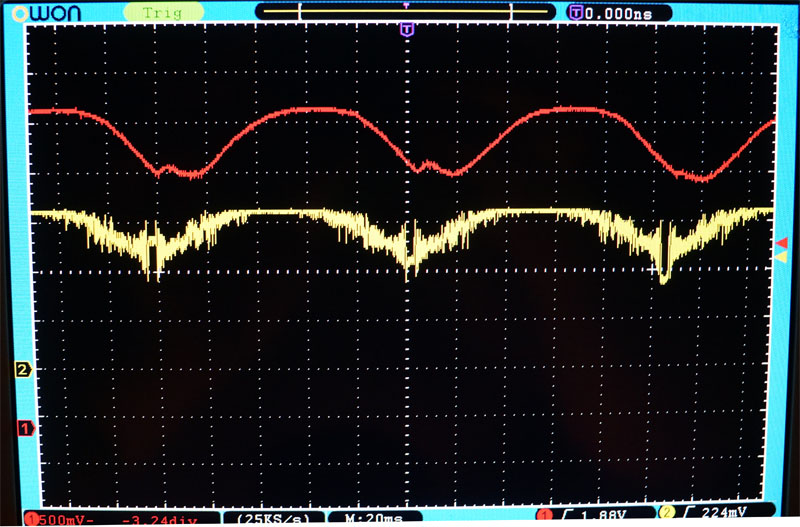The height and width of the screenshot is (527, 800).
Task: Click the yellow trigger level arrow
Action: tap(782, 257)
